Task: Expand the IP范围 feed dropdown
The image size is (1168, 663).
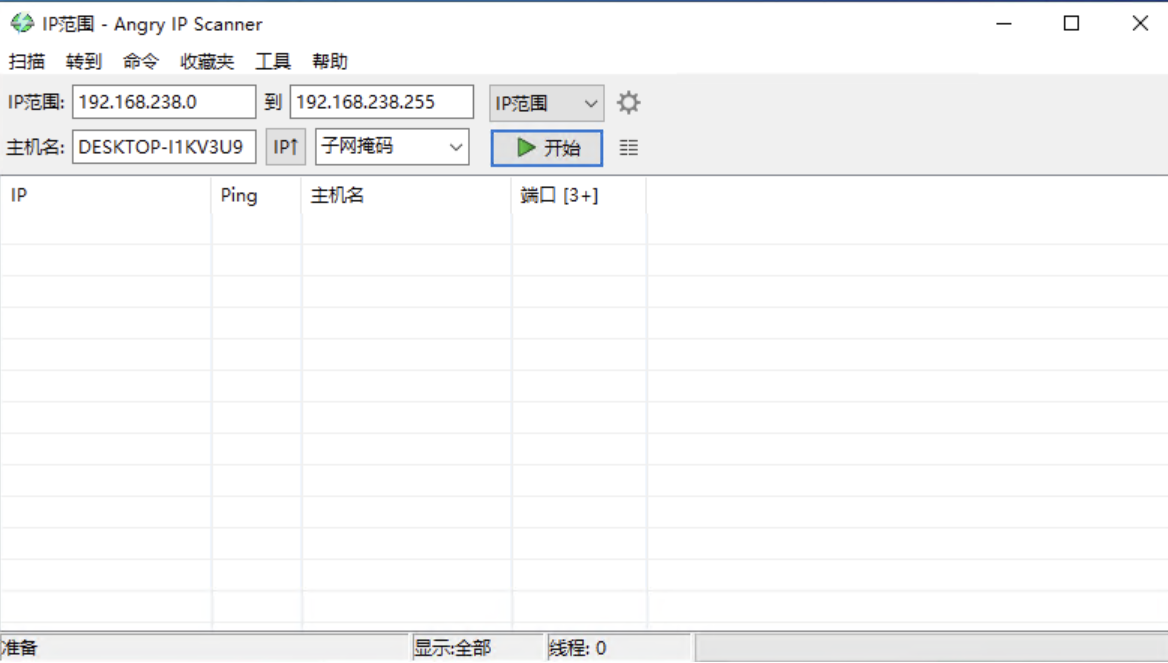Action: pos(590,102)
